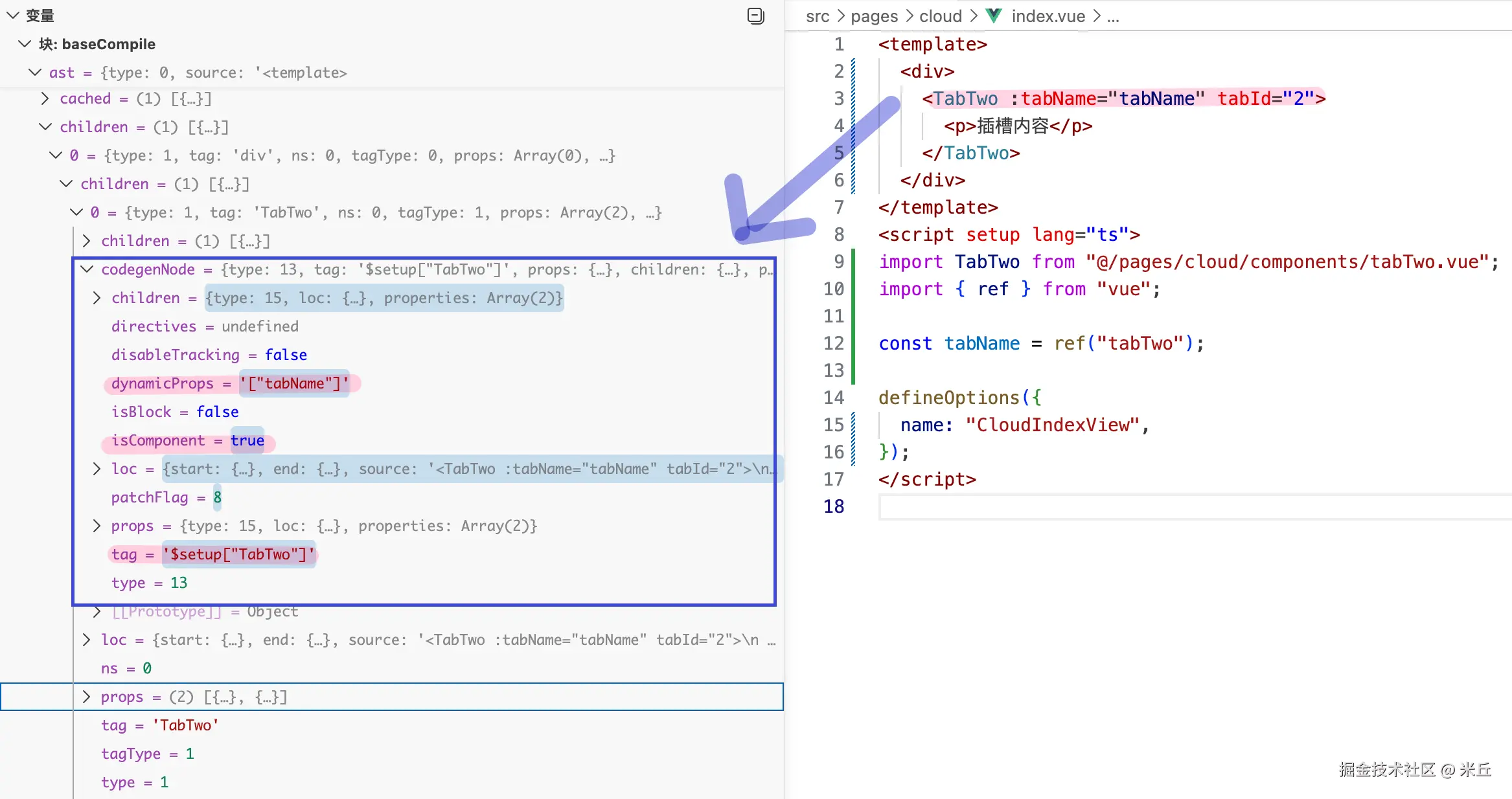Collapse the ast variable node
The width and height of the screenshot is (1512, 799).
point(35,73)
